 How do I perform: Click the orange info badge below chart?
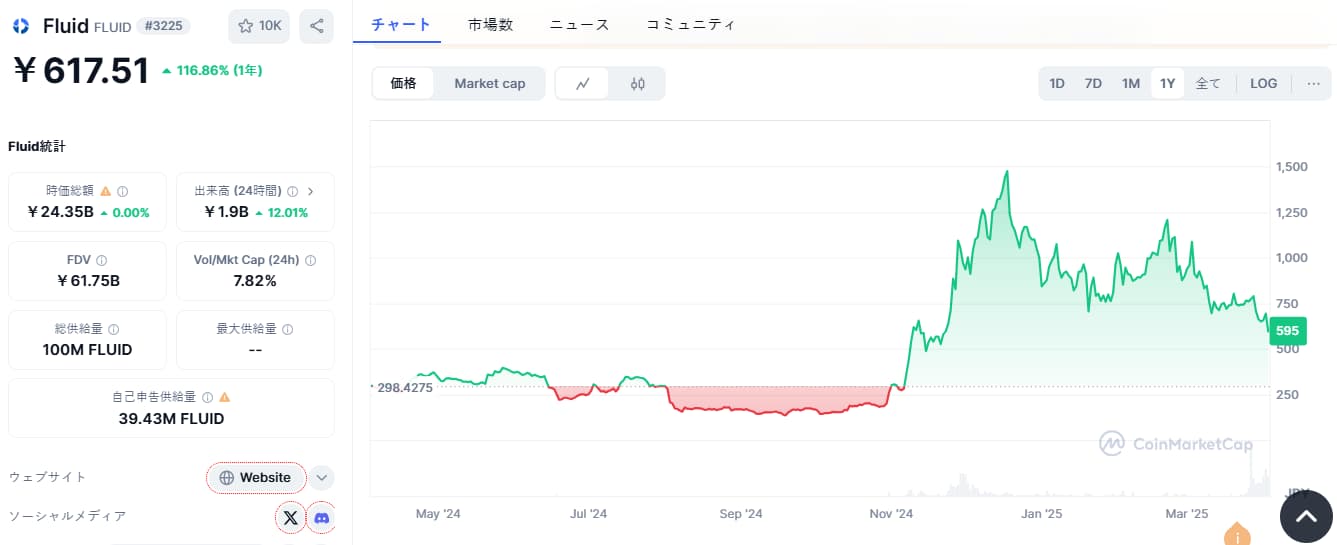click(1237, 535)
